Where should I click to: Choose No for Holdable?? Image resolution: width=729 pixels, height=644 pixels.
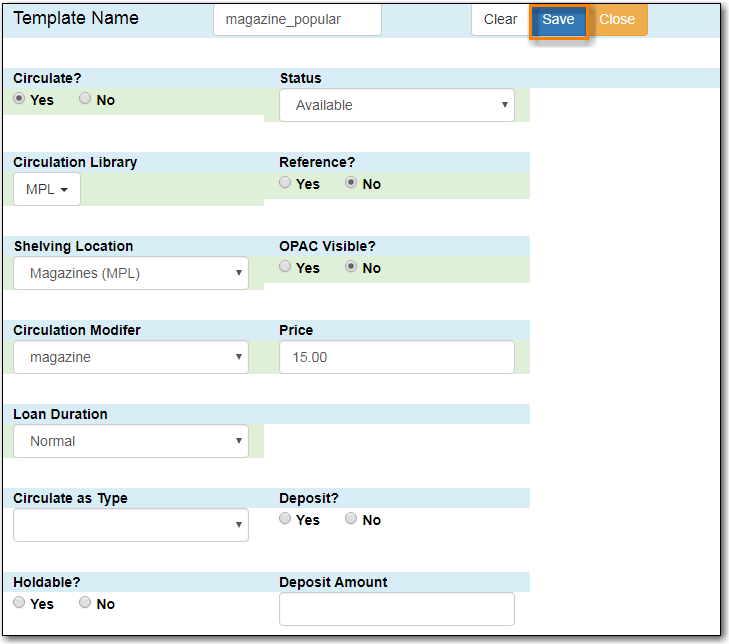pos(85,603)
